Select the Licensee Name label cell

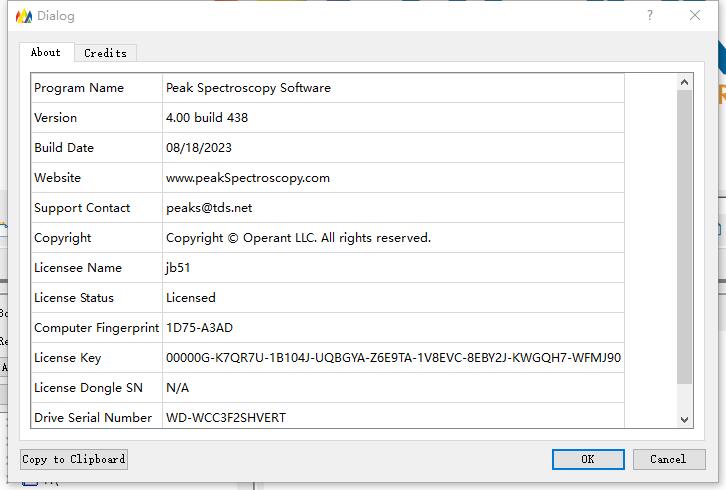tap(97, 268)
